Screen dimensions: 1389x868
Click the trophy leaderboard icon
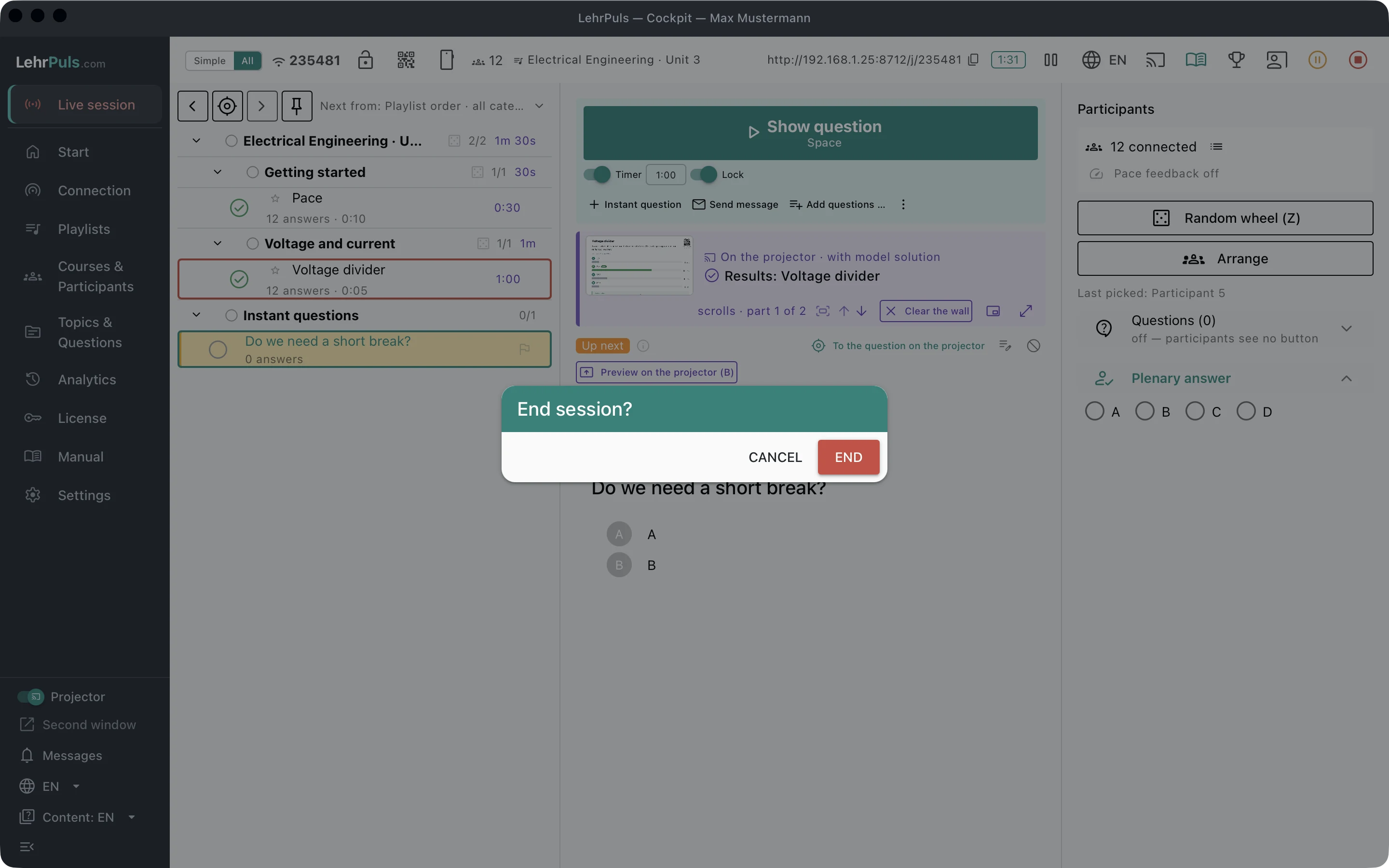[x=1236, y=60]
